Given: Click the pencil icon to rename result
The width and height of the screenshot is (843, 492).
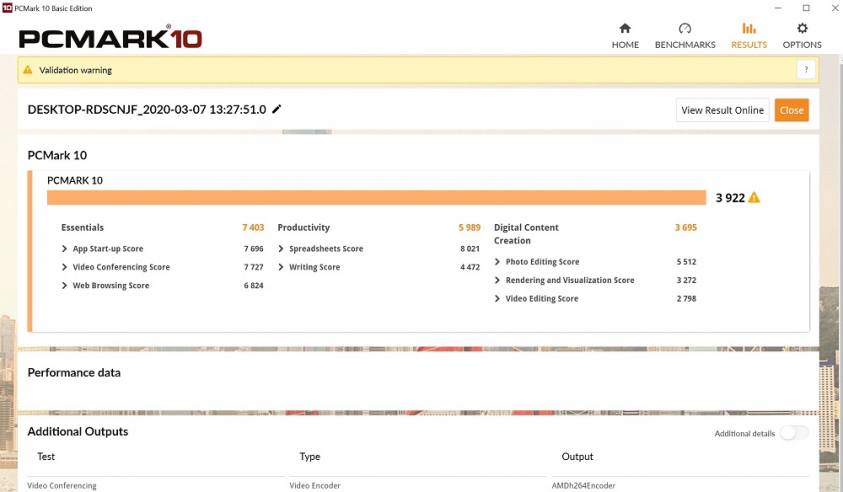Looking at the screenshot, I should point(277,109).
